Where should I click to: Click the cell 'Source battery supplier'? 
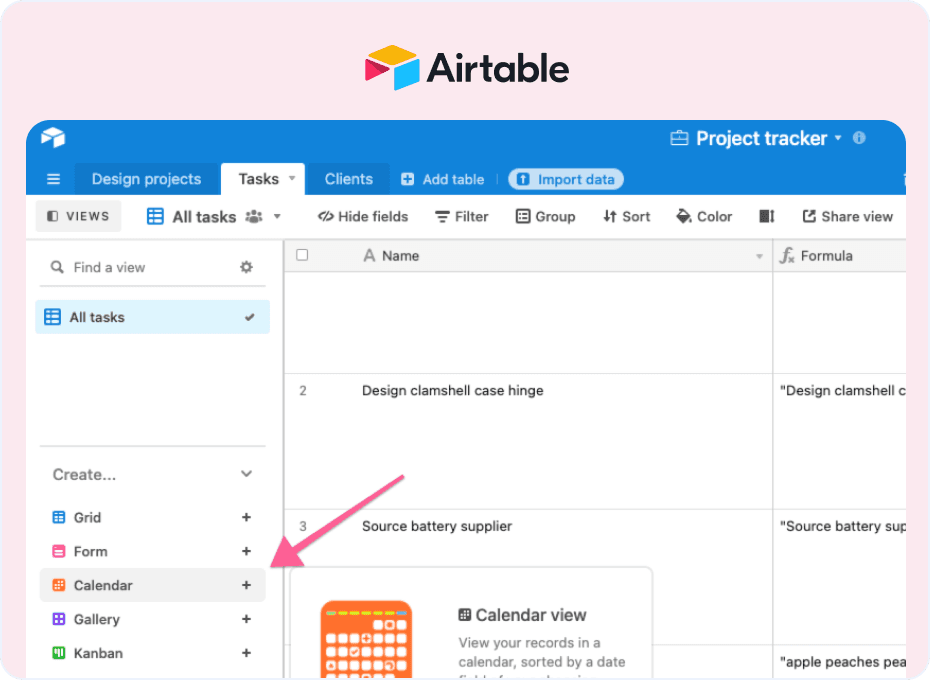pos(528,577)
